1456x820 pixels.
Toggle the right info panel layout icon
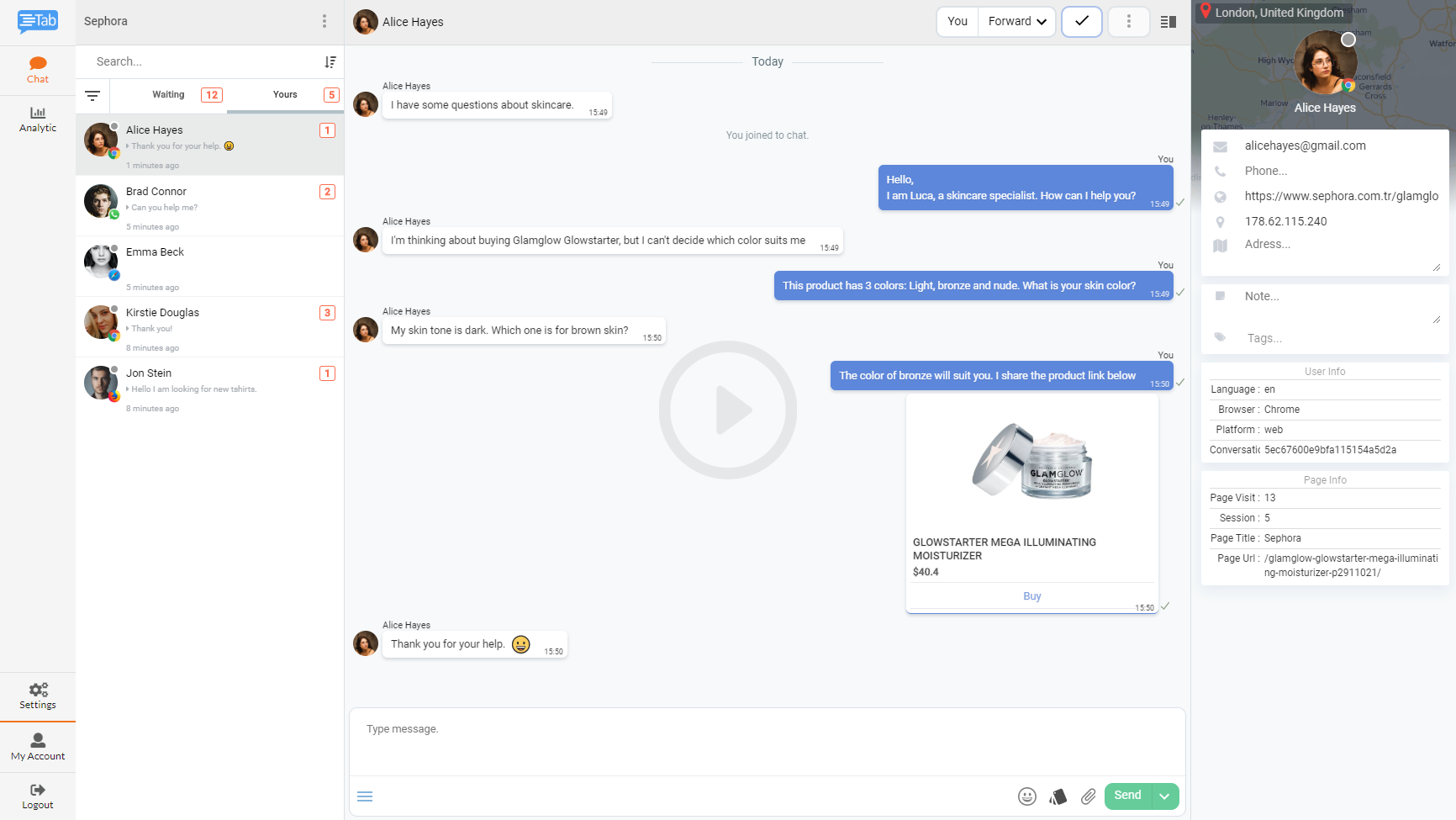coord(1168,21)
